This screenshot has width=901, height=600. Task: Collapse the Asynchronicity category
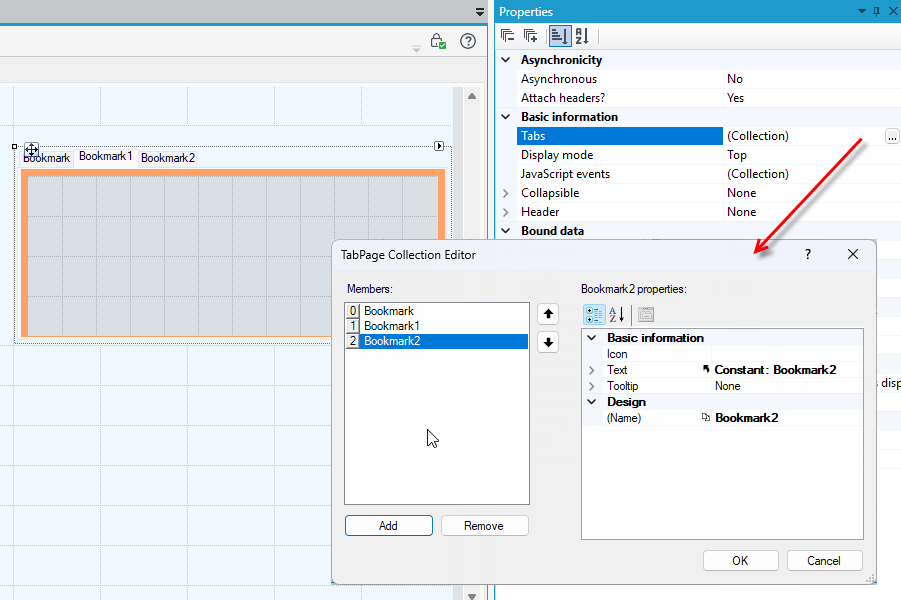(506, 60)
